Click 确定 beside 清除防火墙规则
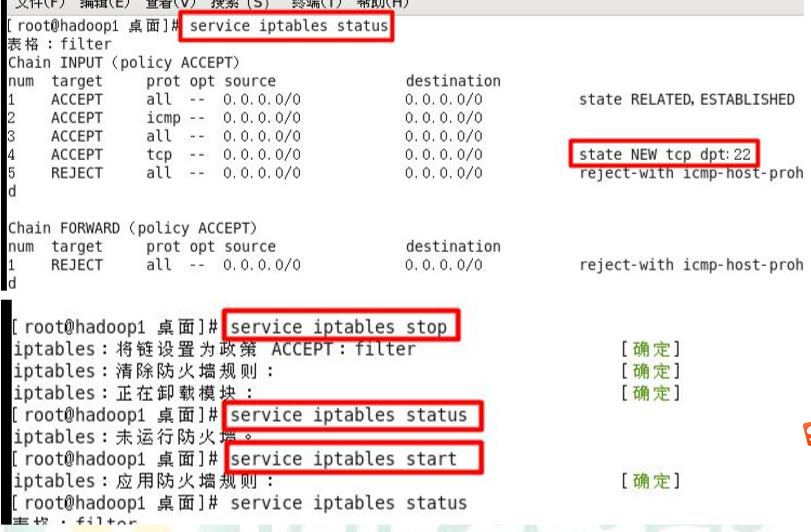 pos(651,371)
